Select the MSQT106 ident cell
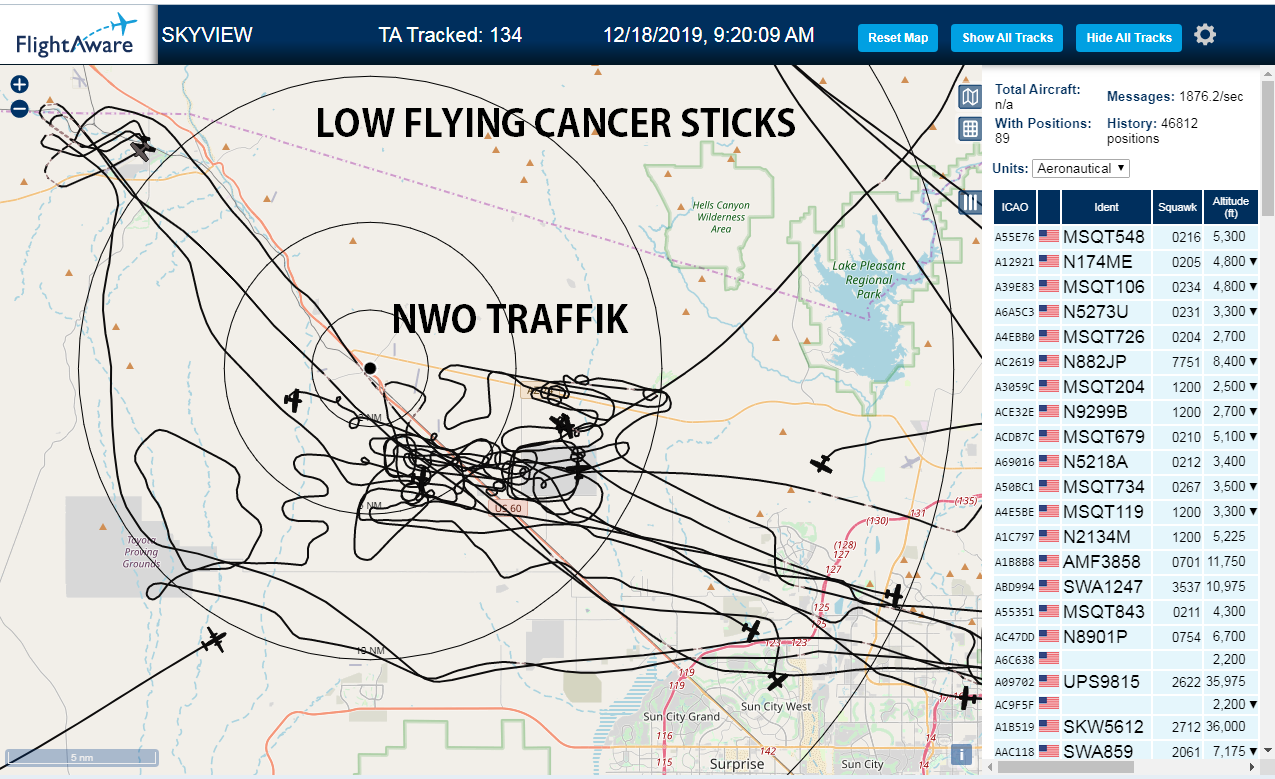The height and width of the screenshot is (779, 1275). (1104, 287)
